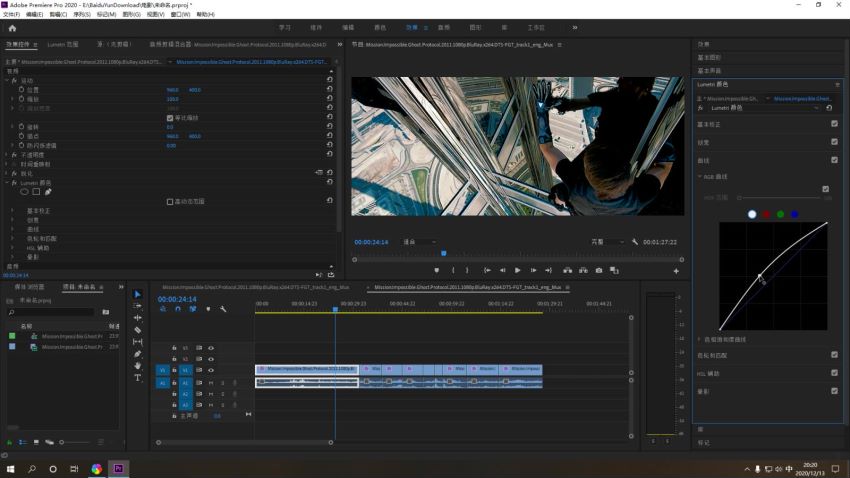
Task: Select red curve channel
Action: coord(766,215)
